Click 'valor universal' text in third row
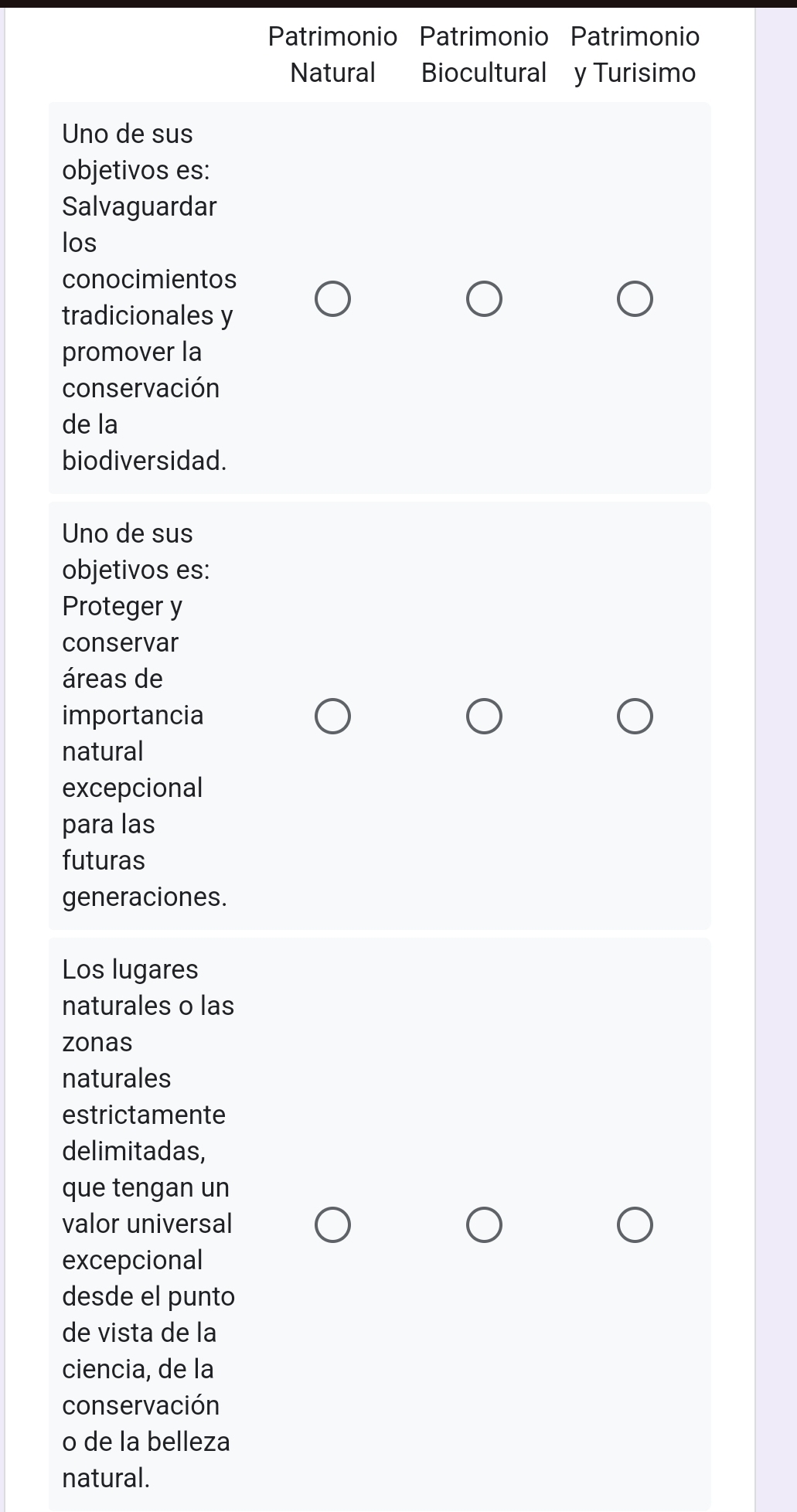797x1512 pixels. [147, 1224]
